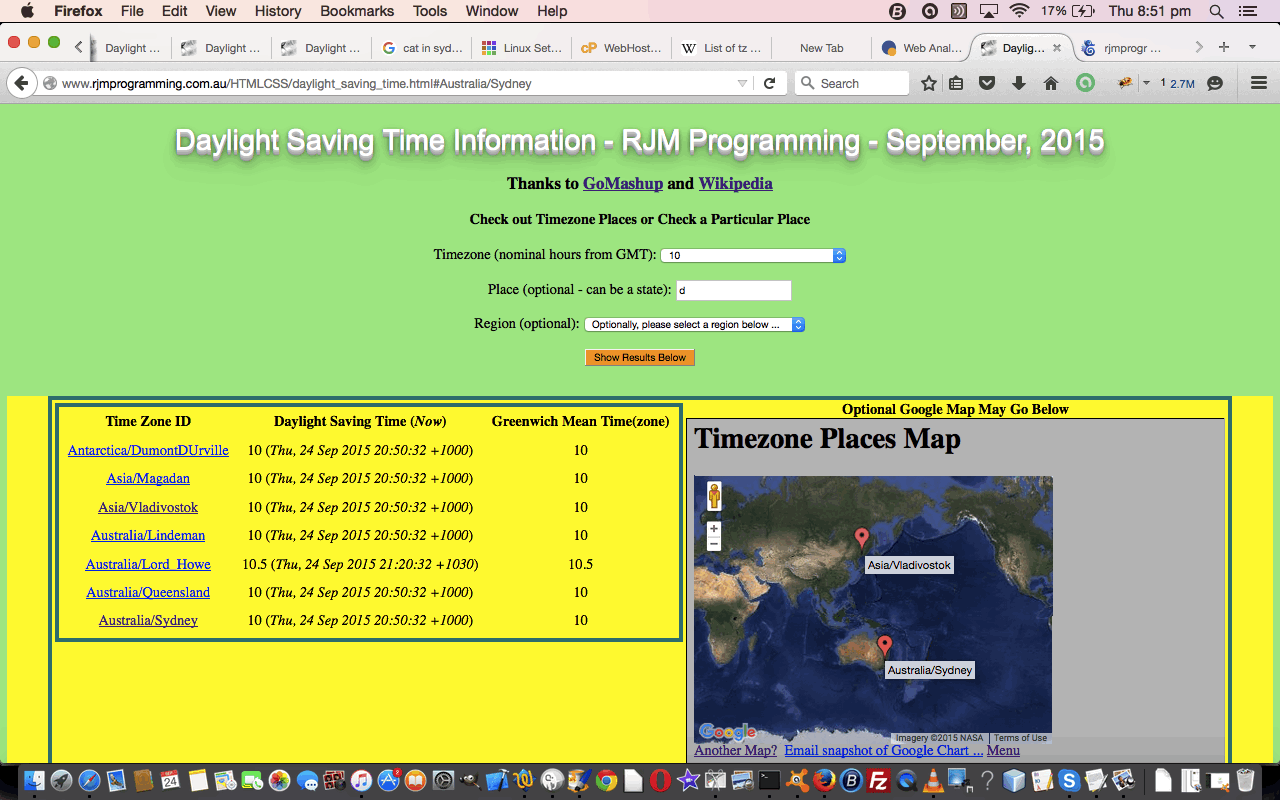Open the Wikipedia link in the header
The image size is (1280, 800).
point(735,183)
